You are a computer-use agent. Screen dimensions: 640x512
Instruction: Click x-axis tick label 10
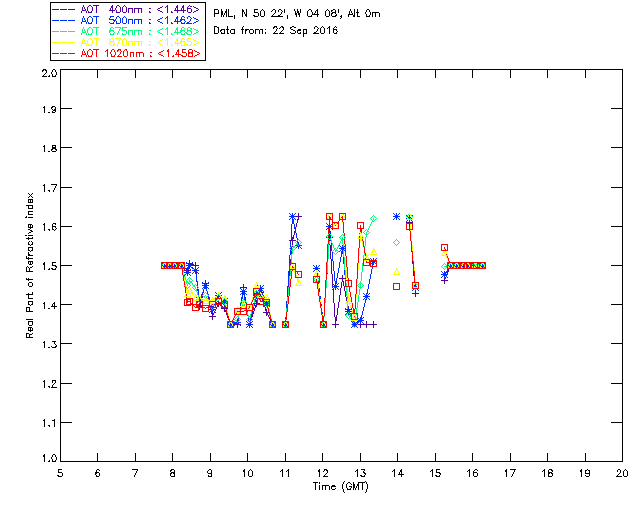(x=247, y=473)
